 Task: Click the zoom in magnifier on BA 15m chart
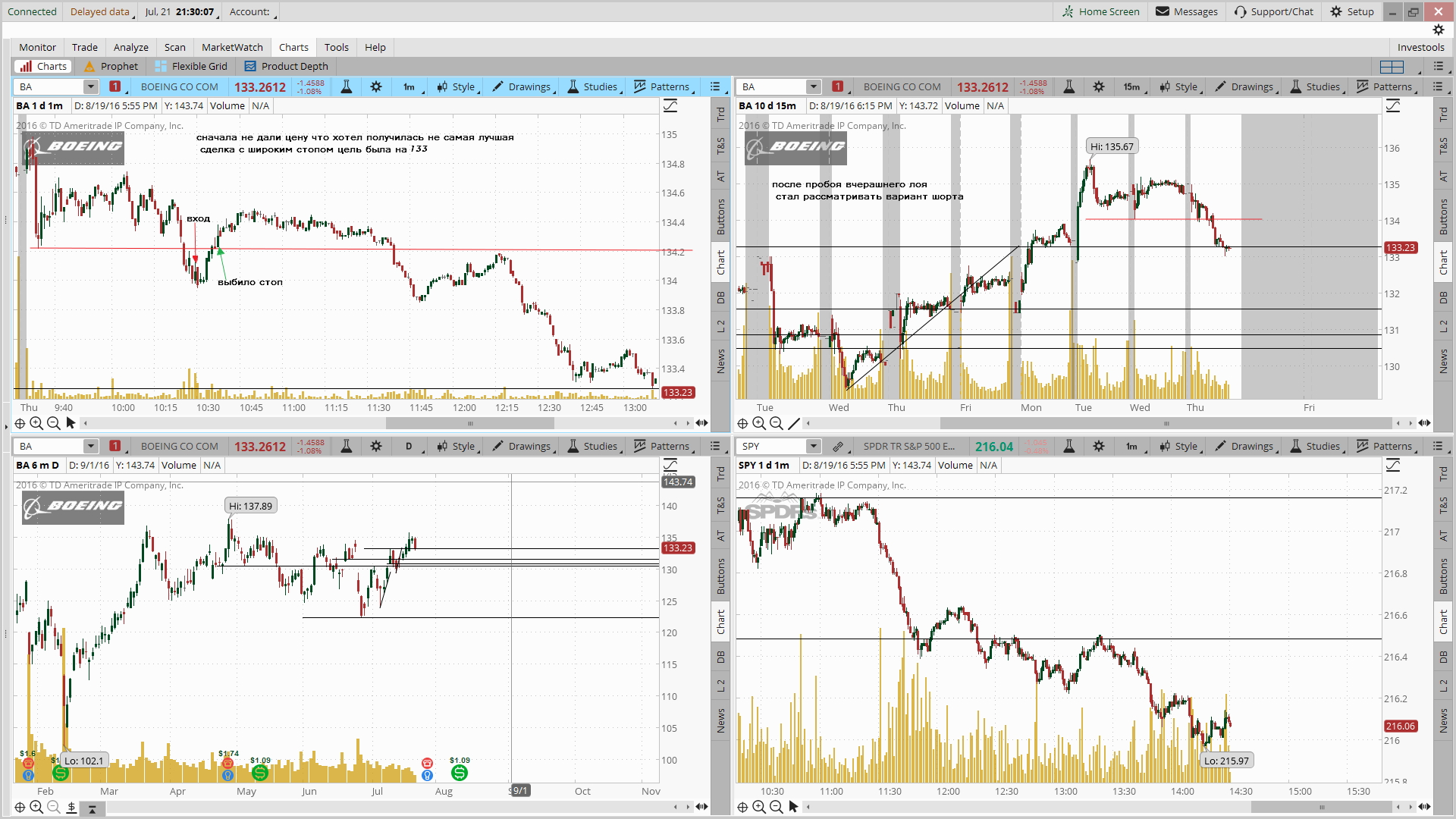[x=759, y=423]
